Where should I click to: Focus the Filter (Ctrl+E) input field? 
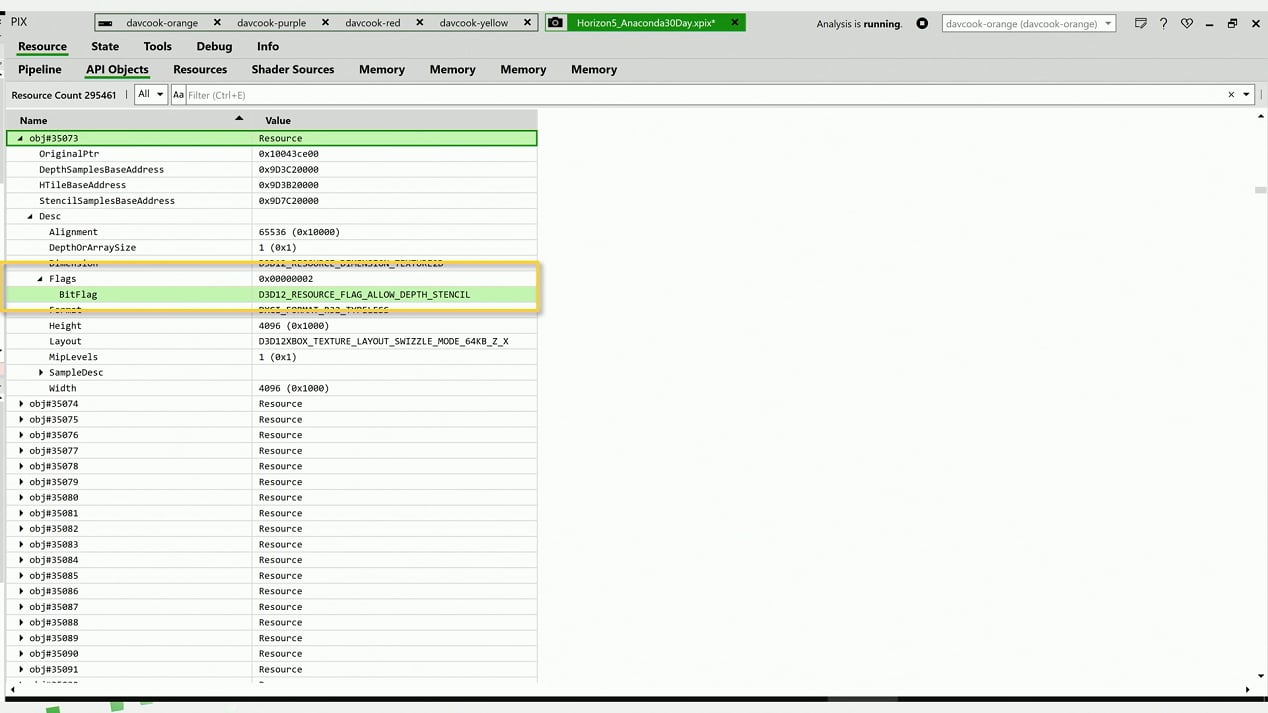[x=705, y=95]
